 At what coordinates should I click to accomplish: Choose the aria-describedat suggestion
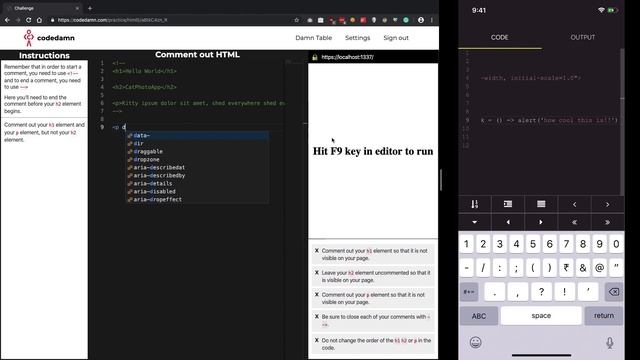point(197,167)
